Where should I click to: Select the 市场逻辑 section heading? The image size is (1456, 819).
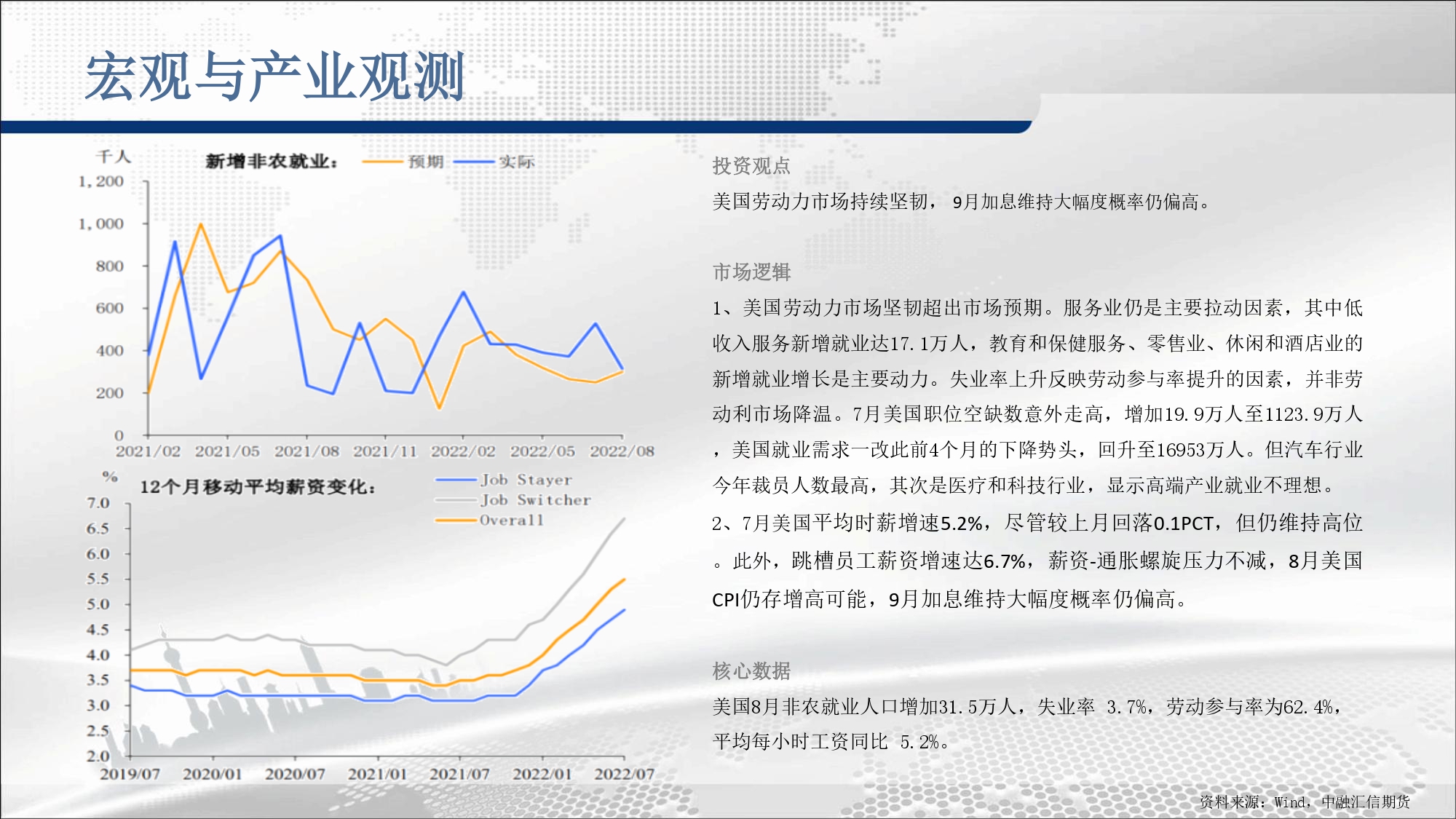click(751, 272)
